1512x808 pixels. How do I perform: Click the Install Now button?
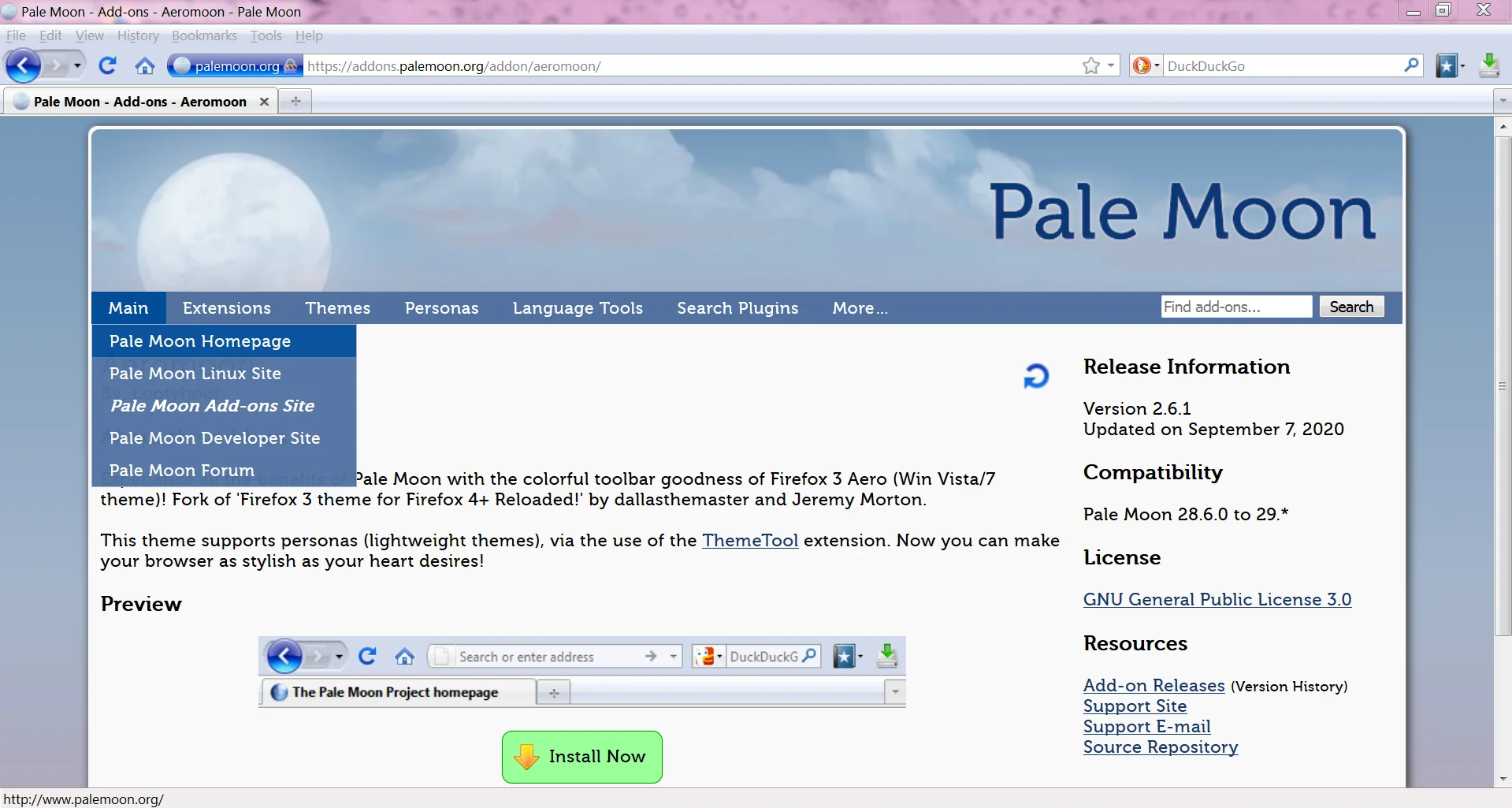(x=582, y=757)
